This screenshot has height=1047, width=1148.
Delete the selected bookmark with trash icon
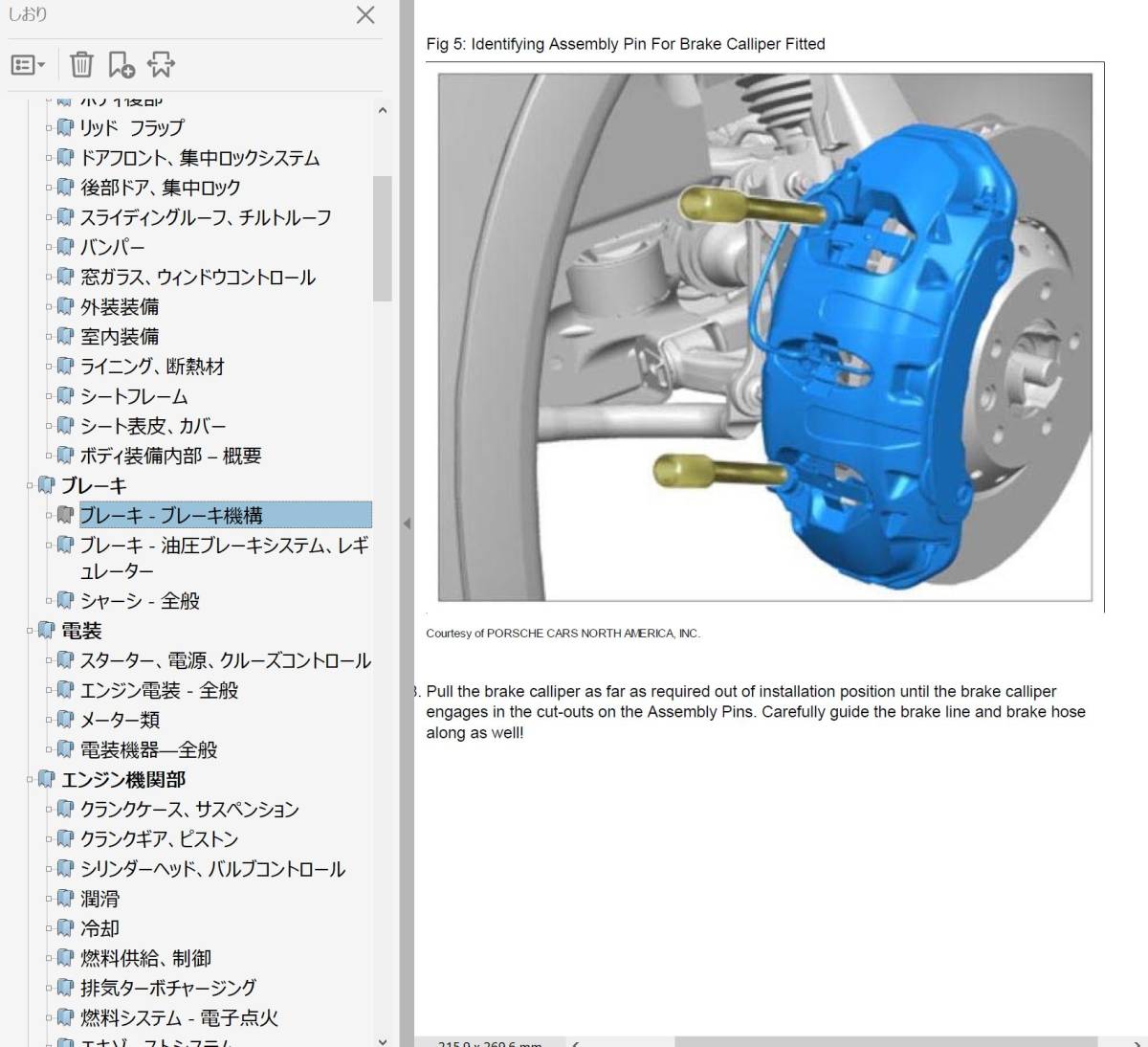pos(82,64)
